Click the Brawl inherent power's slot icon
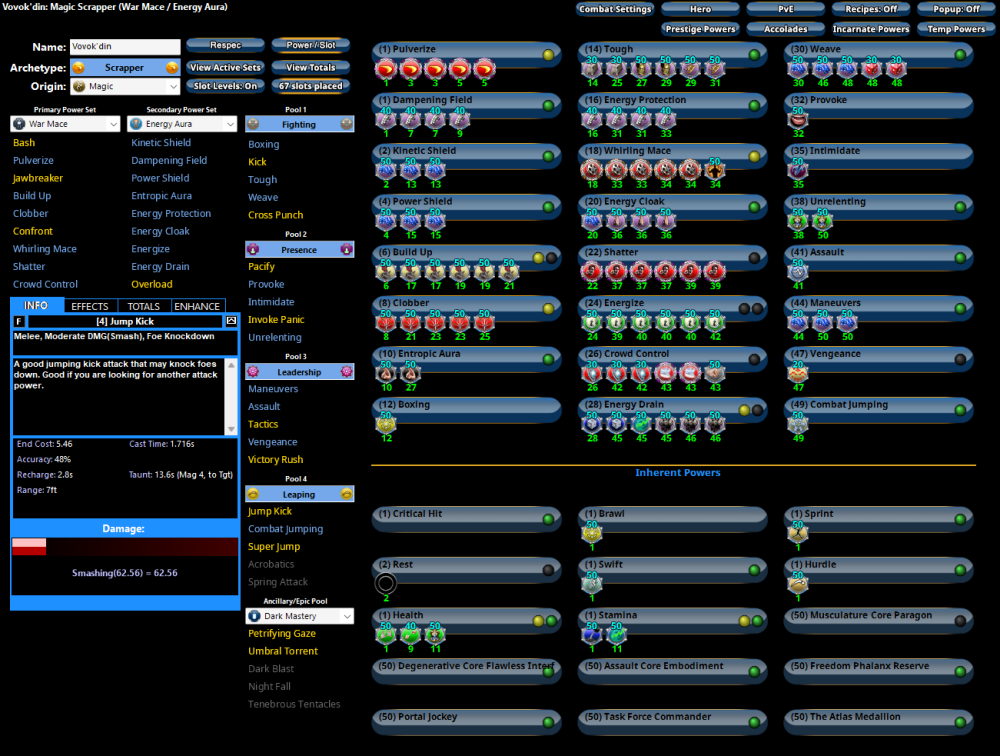The image size is (1000, 756). pos(592,534)
